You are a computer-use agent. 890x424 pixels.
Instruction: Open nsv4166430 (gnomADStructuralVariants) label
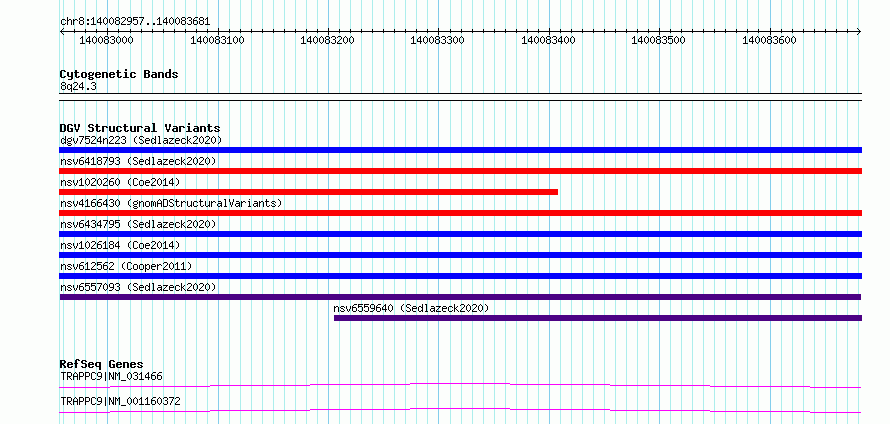click(171, 203)
